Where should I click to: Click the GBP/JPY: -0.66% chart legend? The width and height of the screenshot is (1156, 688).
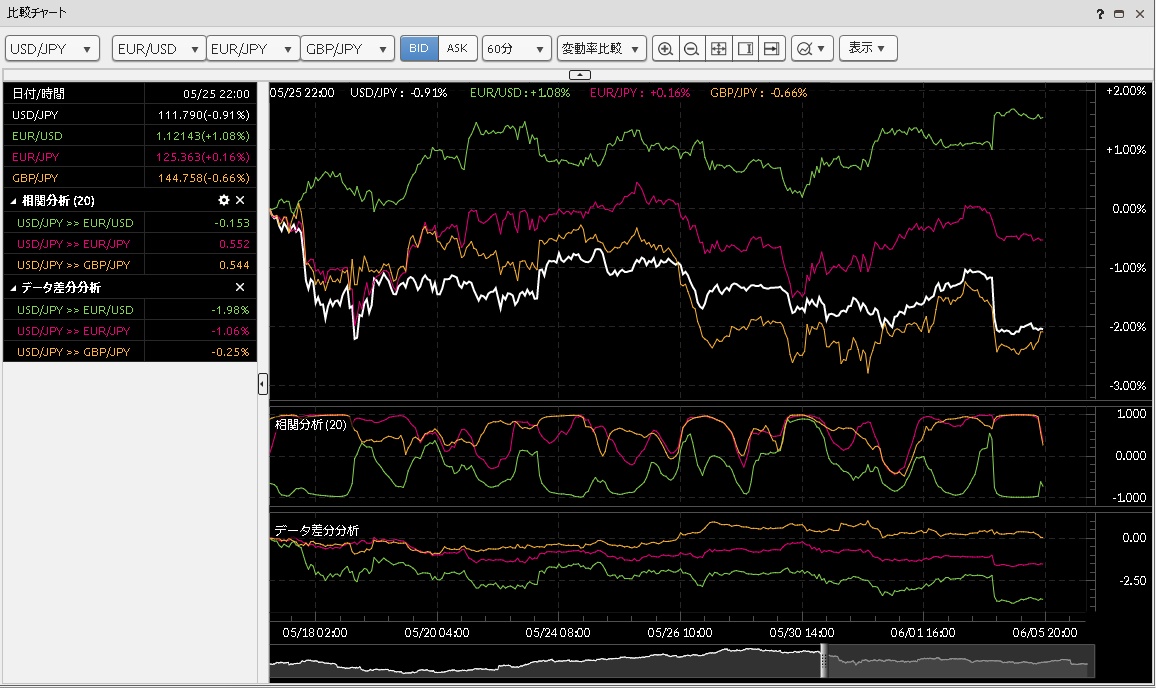(759, 93)
